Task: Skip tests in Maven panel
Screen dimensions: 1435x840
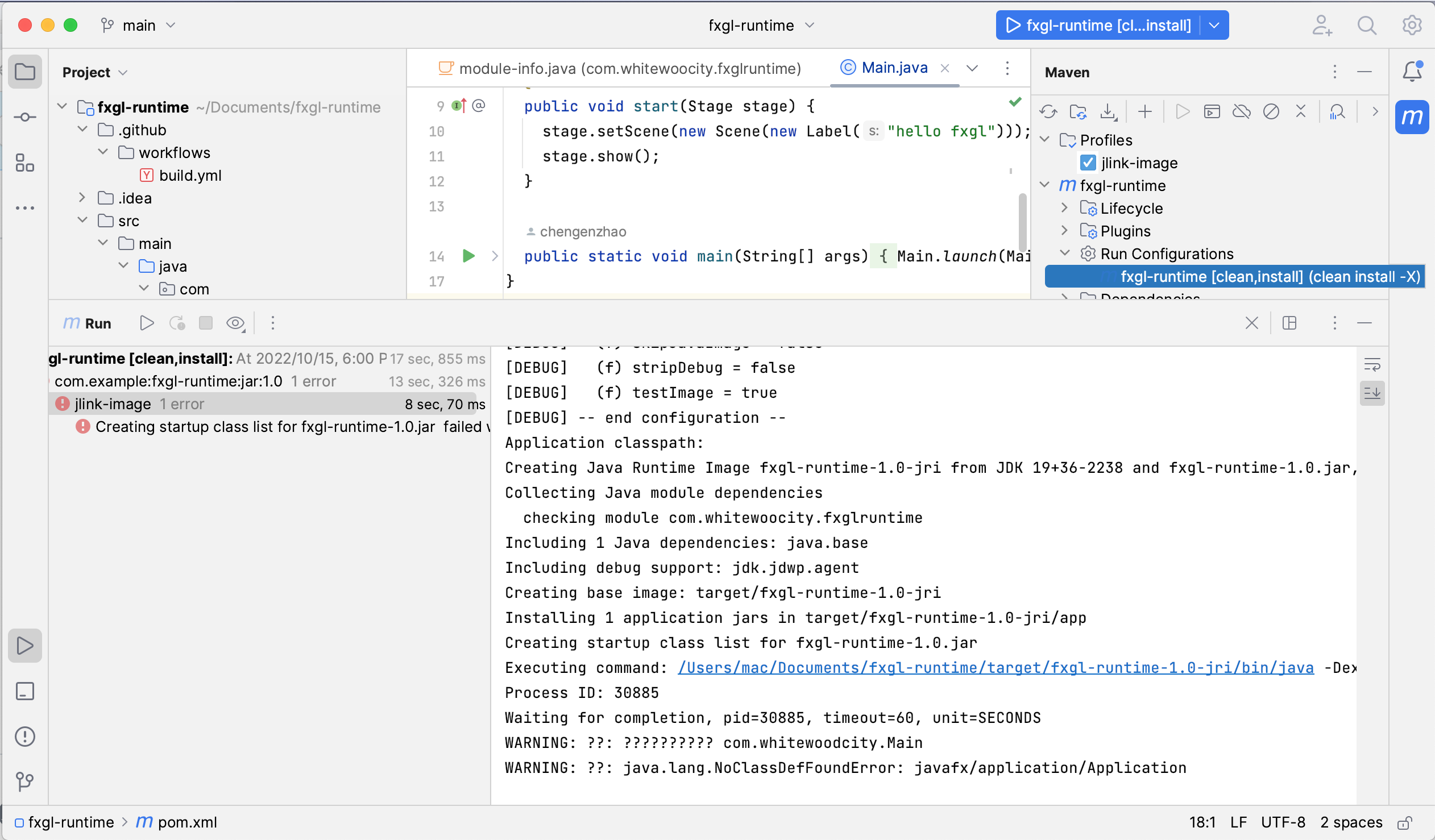Action: click(1272, 111)
